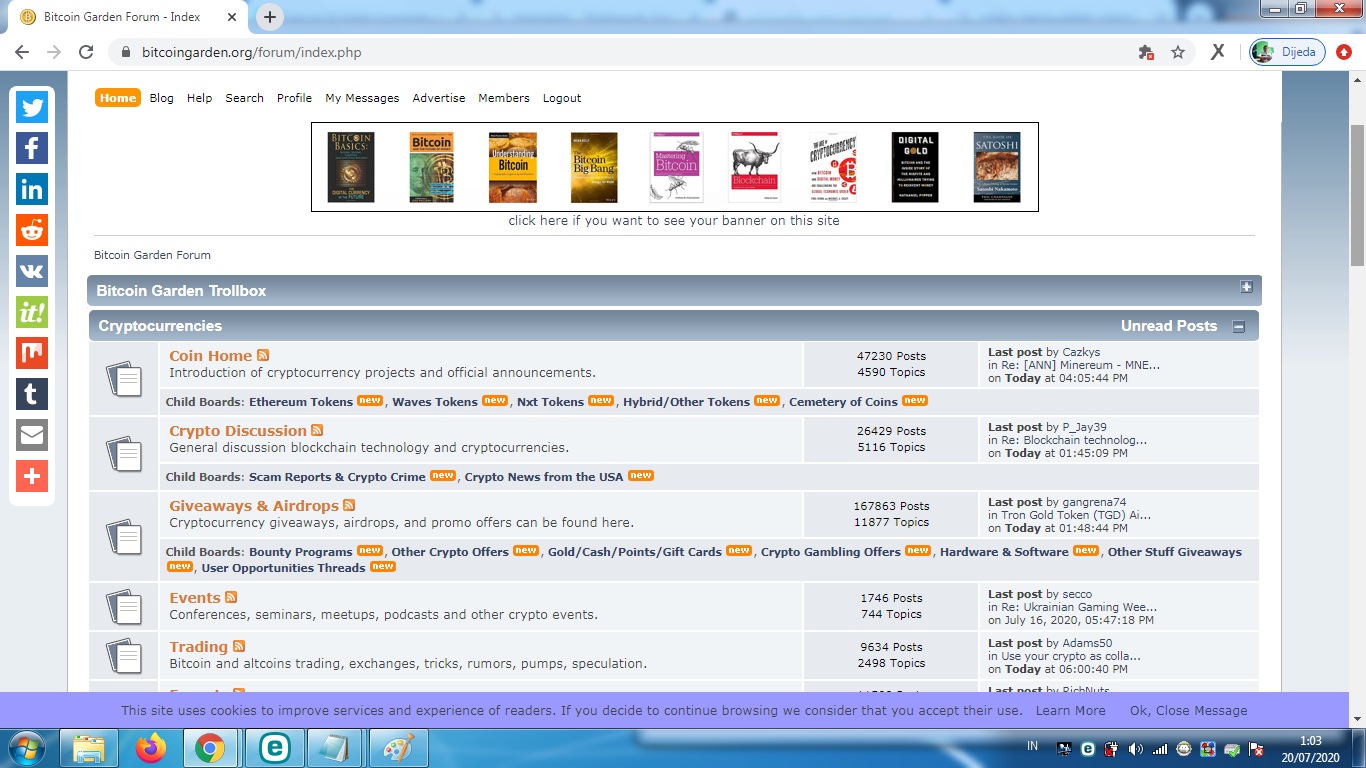Click the Events board status icon
1366x768 pixels.
124,606
